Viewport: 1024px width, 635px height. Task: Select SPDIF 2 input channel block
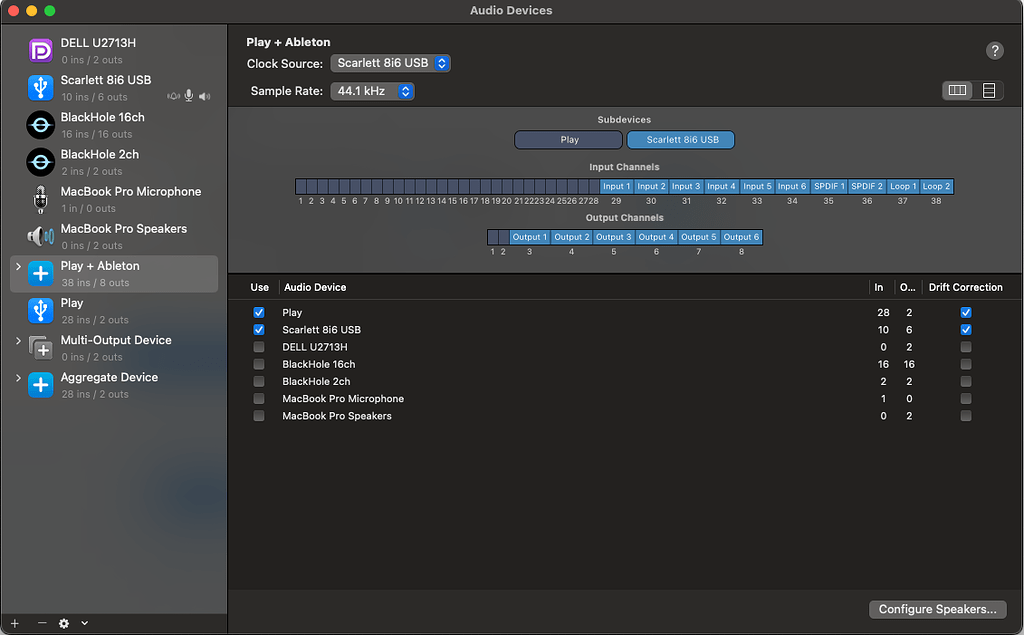click(x=867, y=187)
